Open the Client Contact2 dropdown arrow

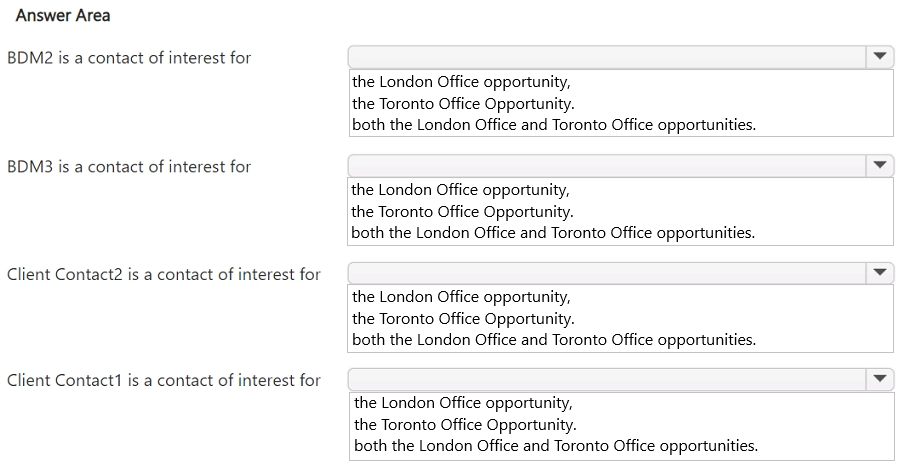pos(879,273)
